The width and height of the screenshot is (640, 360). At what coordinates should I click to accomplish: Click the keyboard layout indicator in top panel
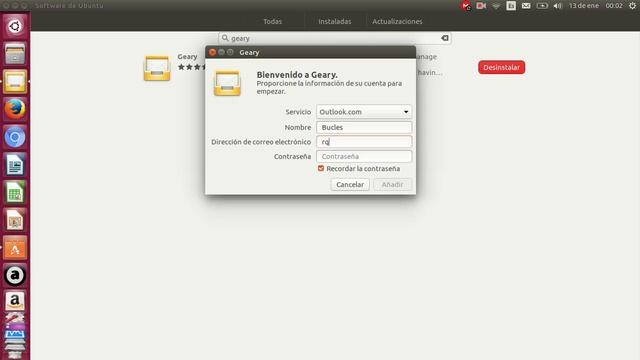click(x=511, y=6)
